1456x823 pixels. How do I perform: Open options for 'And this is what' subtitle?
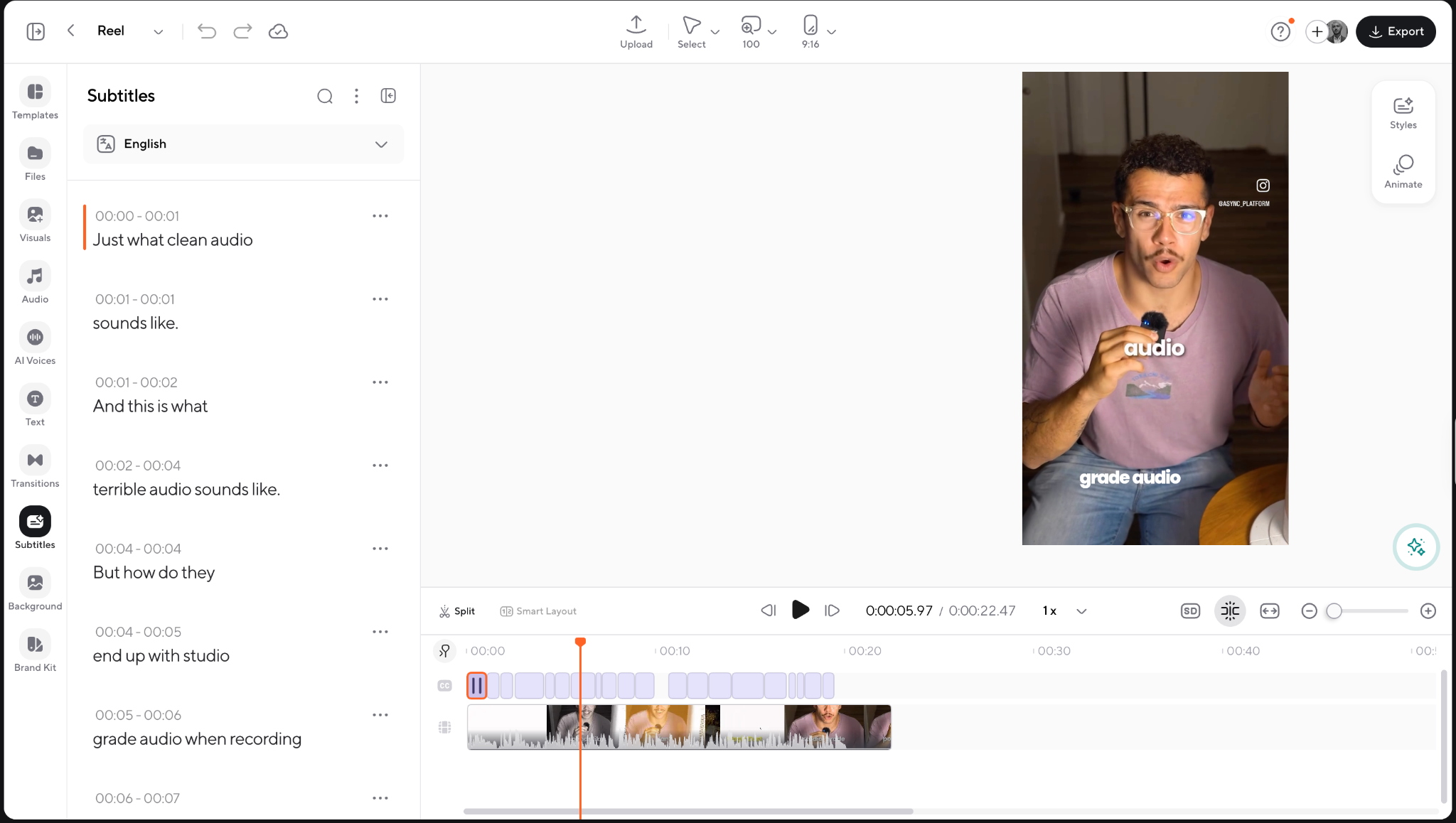click(x=380, y=382)
